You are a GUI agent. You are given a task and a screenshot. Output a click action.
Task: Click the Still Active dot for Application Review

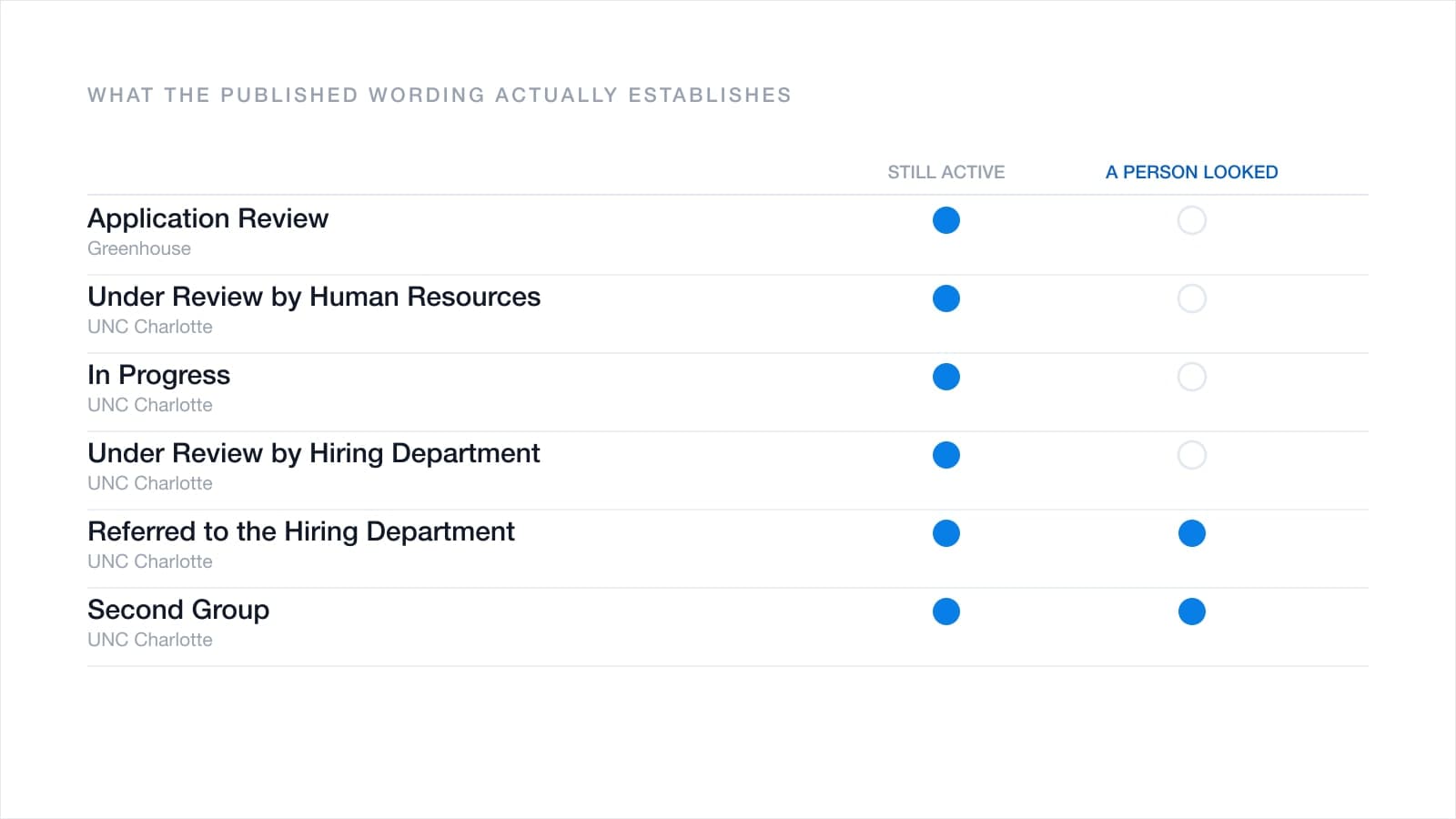946,220
